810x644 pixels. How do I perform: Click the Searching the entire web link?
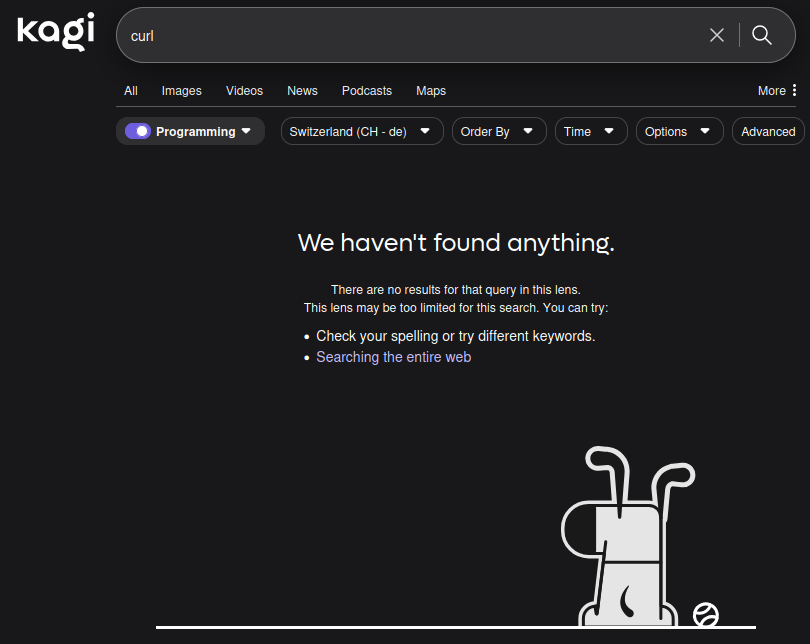[393, 357]
